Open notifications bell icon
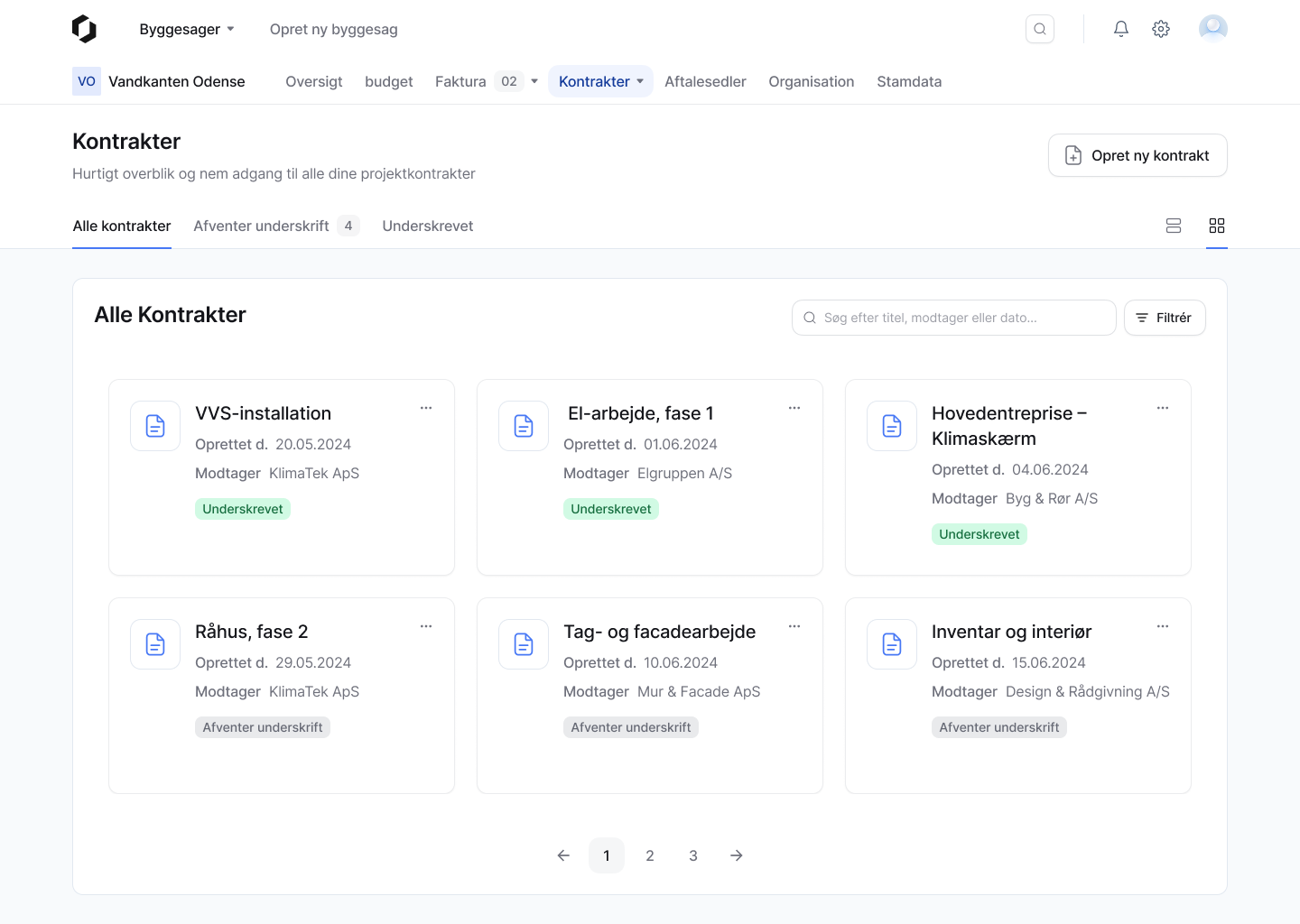 1120,29
